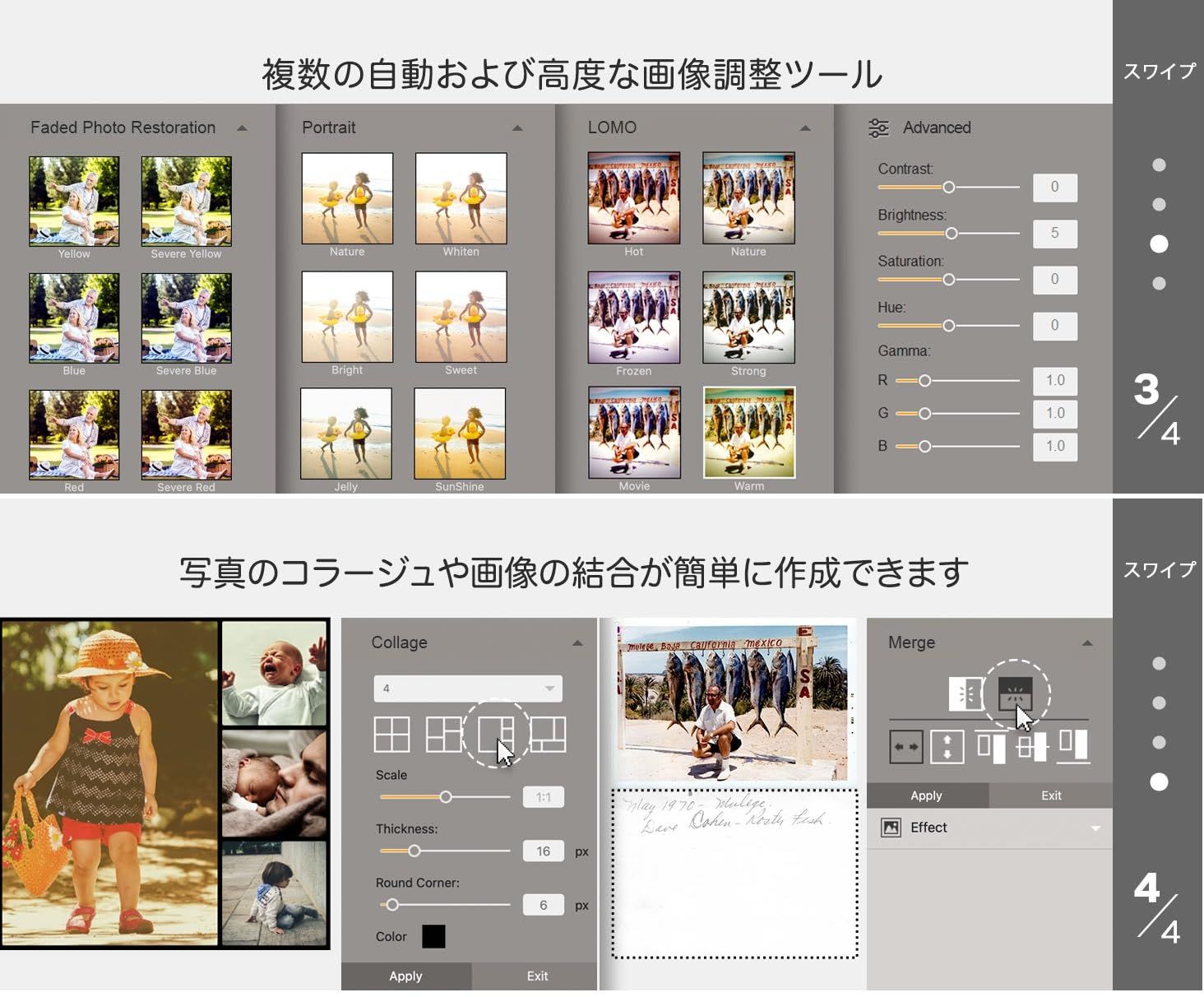Select the align-top merge alignment icon
The width and height of the screenshot is (1204, 997).
coord(991,747)
